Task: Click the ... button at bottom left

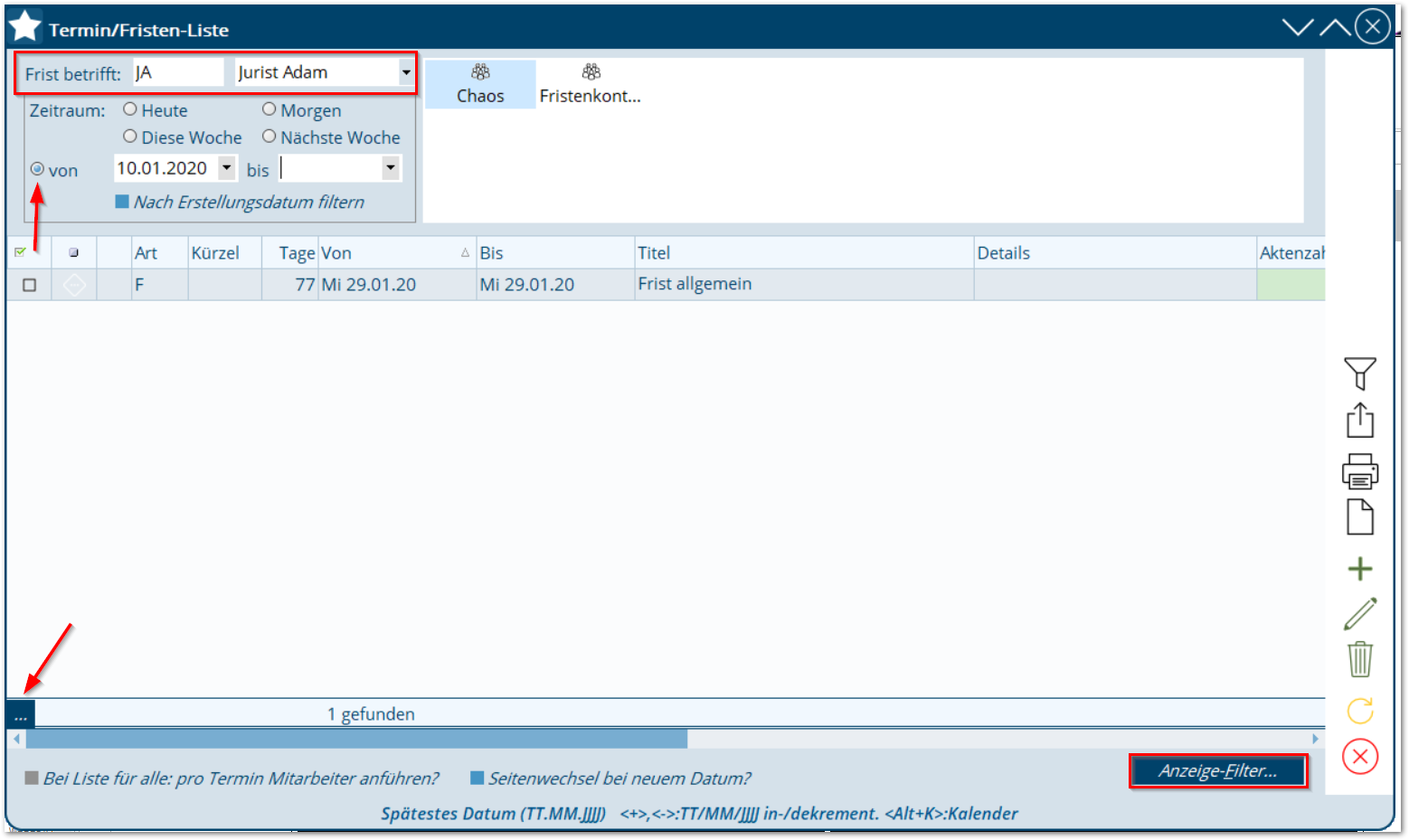Action: coord(20,714)
